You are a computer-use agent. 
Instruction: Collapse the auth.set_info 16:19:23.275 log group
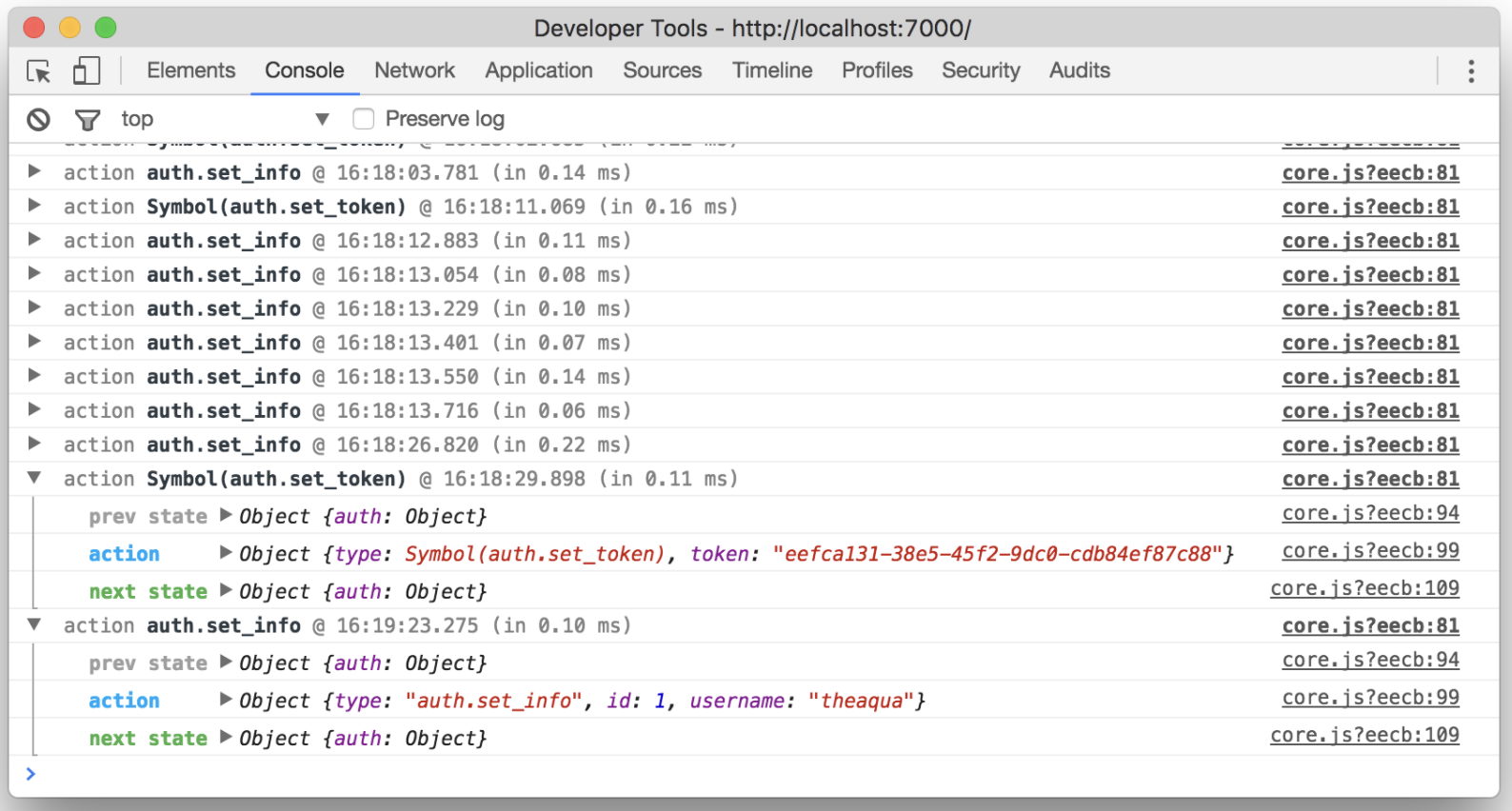point(34,625)
